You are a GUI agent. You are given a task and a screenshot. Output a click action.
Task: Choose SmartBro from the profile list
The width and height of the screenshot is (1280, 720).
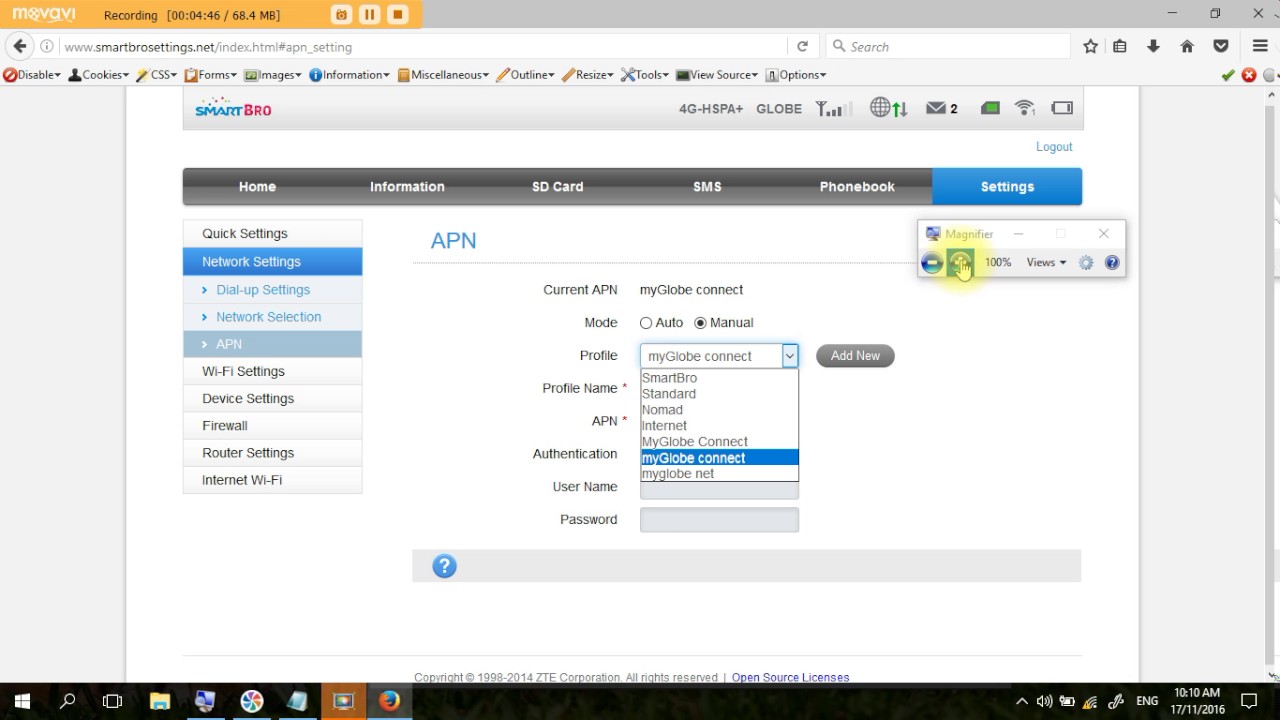pos(719,378)
